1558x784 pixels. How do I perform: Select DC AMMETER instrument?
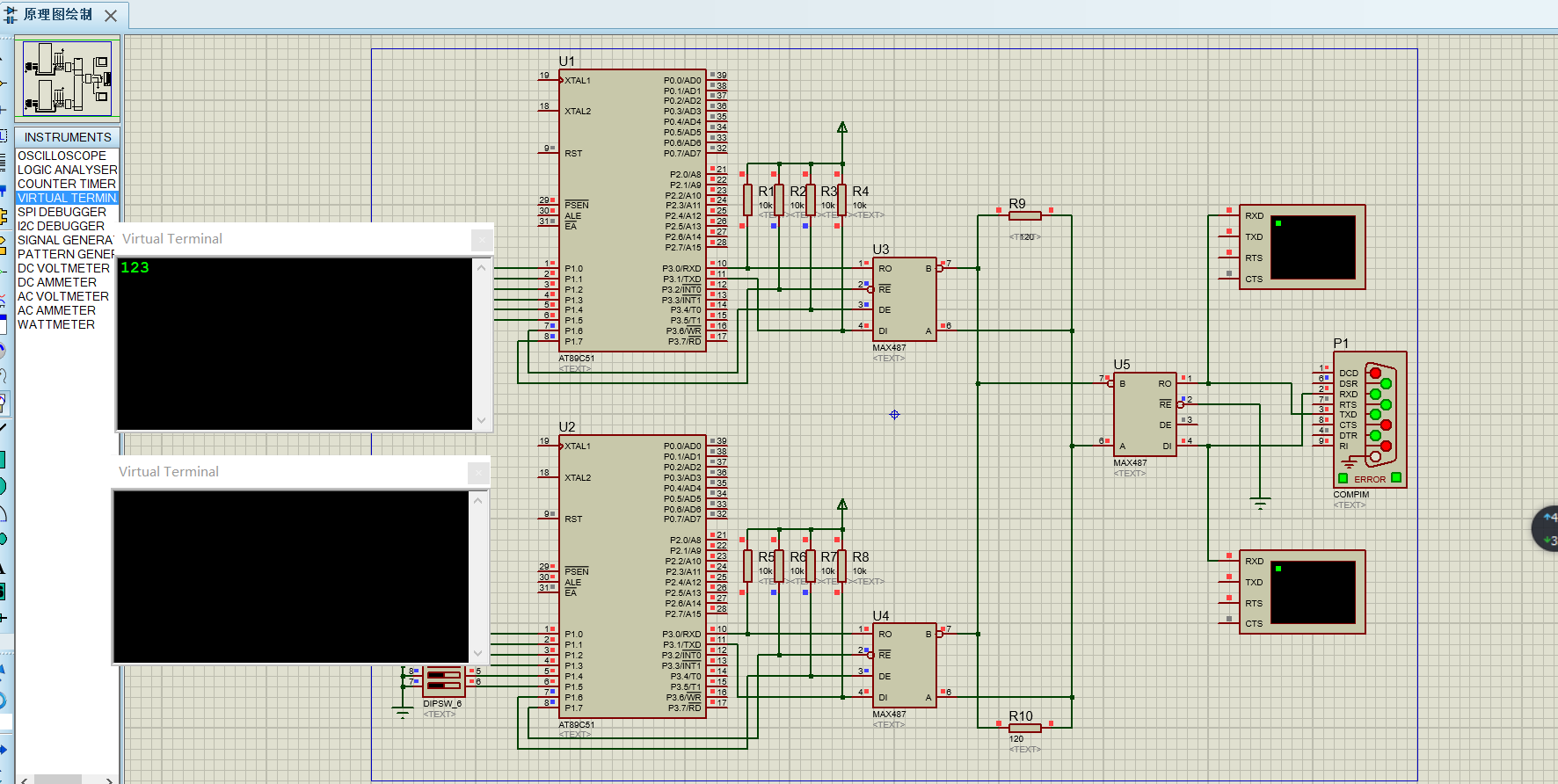tap(58, 282)
